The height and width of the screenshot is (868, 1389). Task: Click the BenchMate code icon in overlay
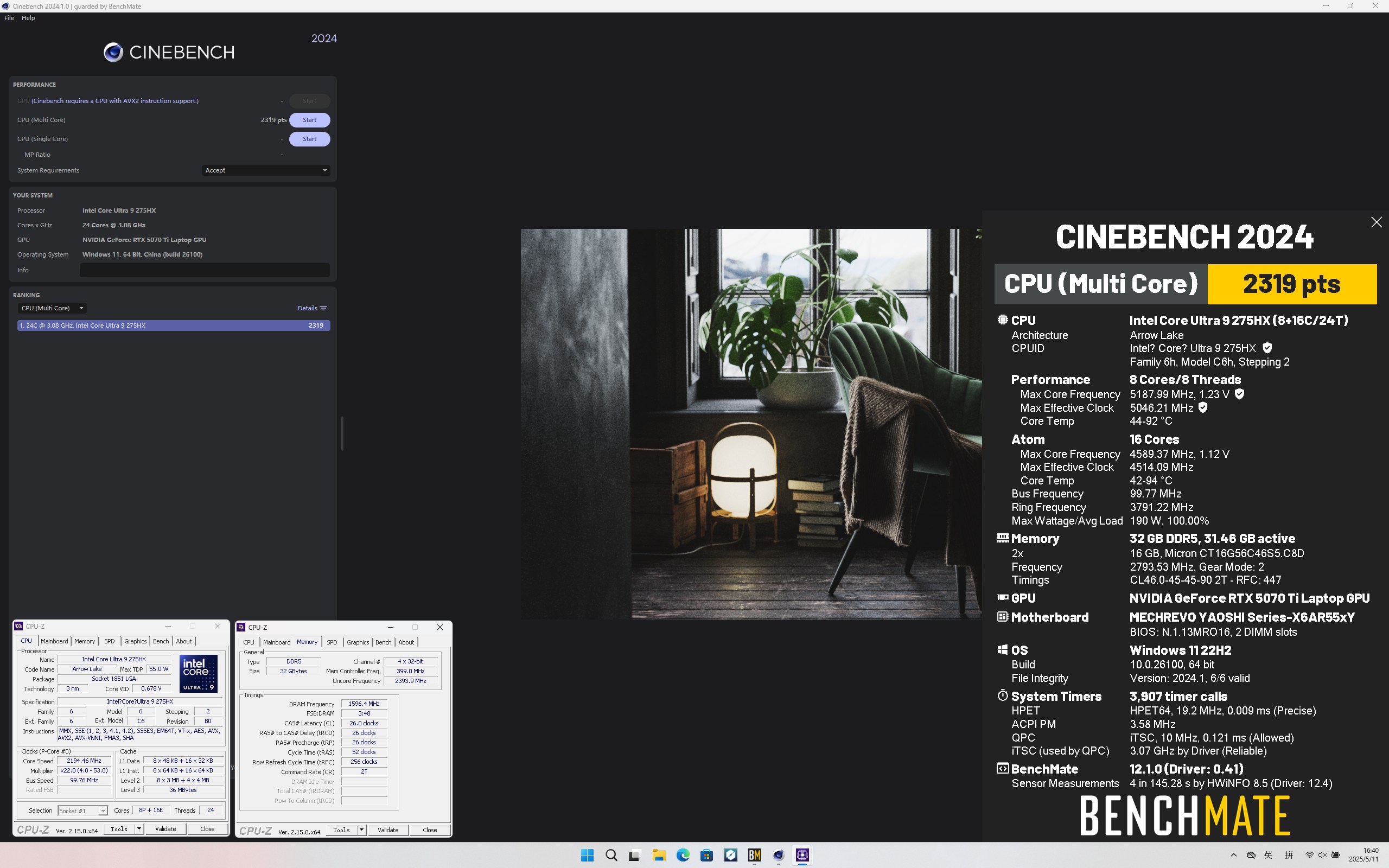[1003, 769]
